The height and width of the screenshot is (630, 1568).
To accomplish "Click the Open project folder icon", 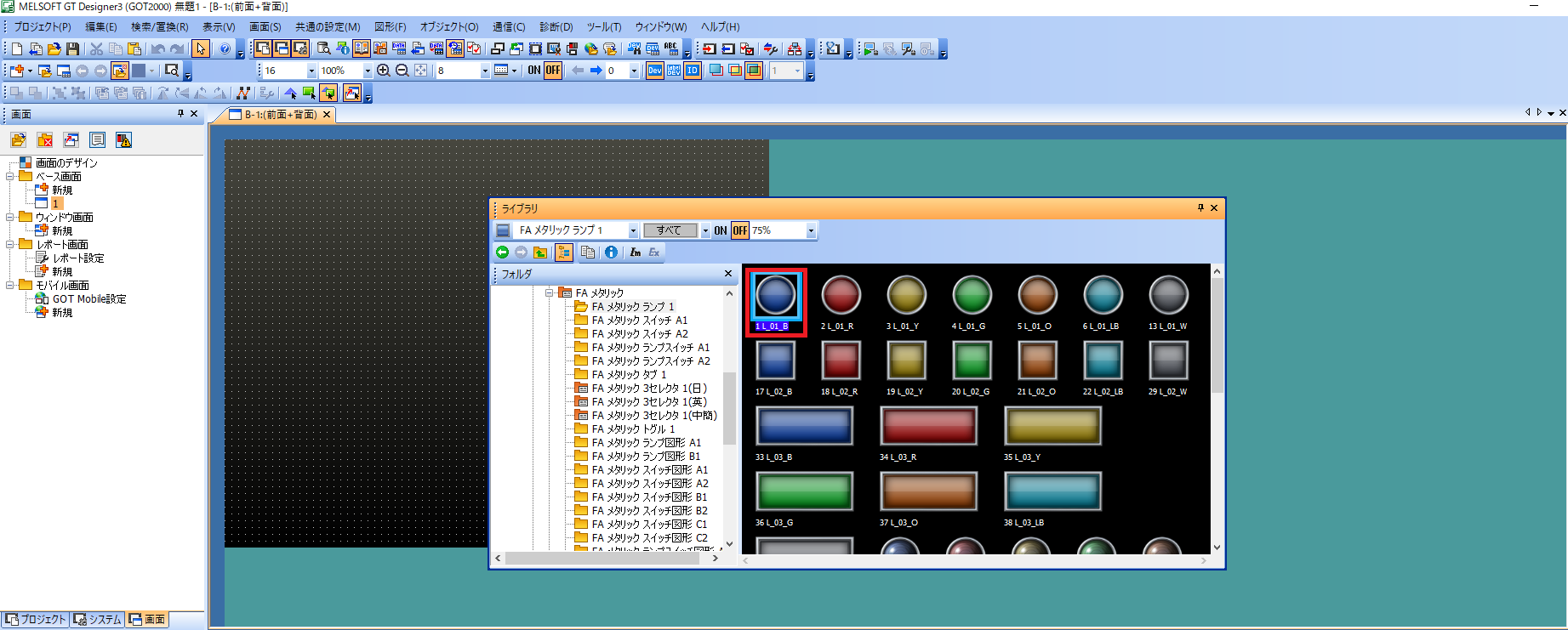I will tap(54, 49).
